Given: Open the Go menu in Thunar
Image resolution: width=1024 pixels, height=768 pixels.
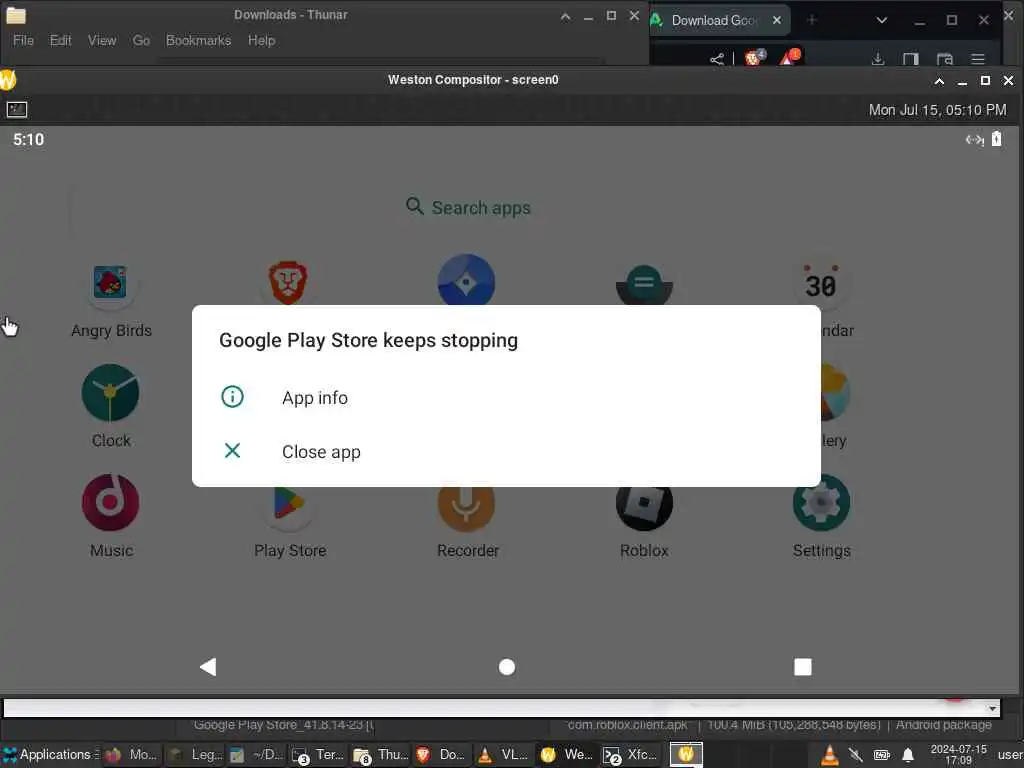Looking at the screenshot, I should (x=141, y=40).
